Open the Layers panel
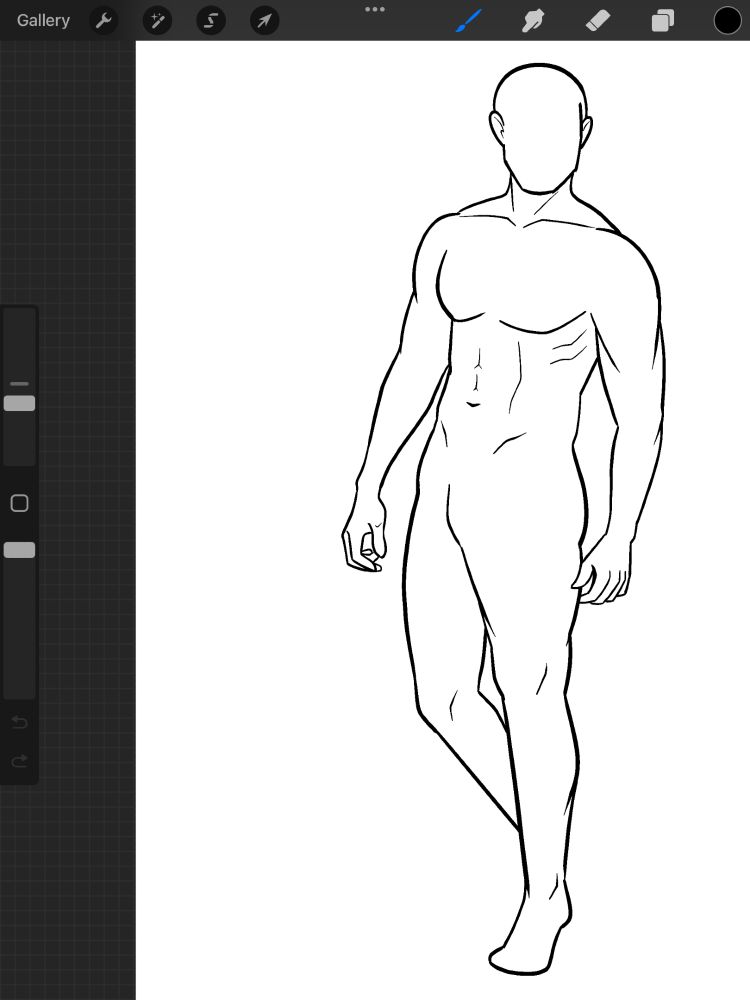 tap(663, 21)
